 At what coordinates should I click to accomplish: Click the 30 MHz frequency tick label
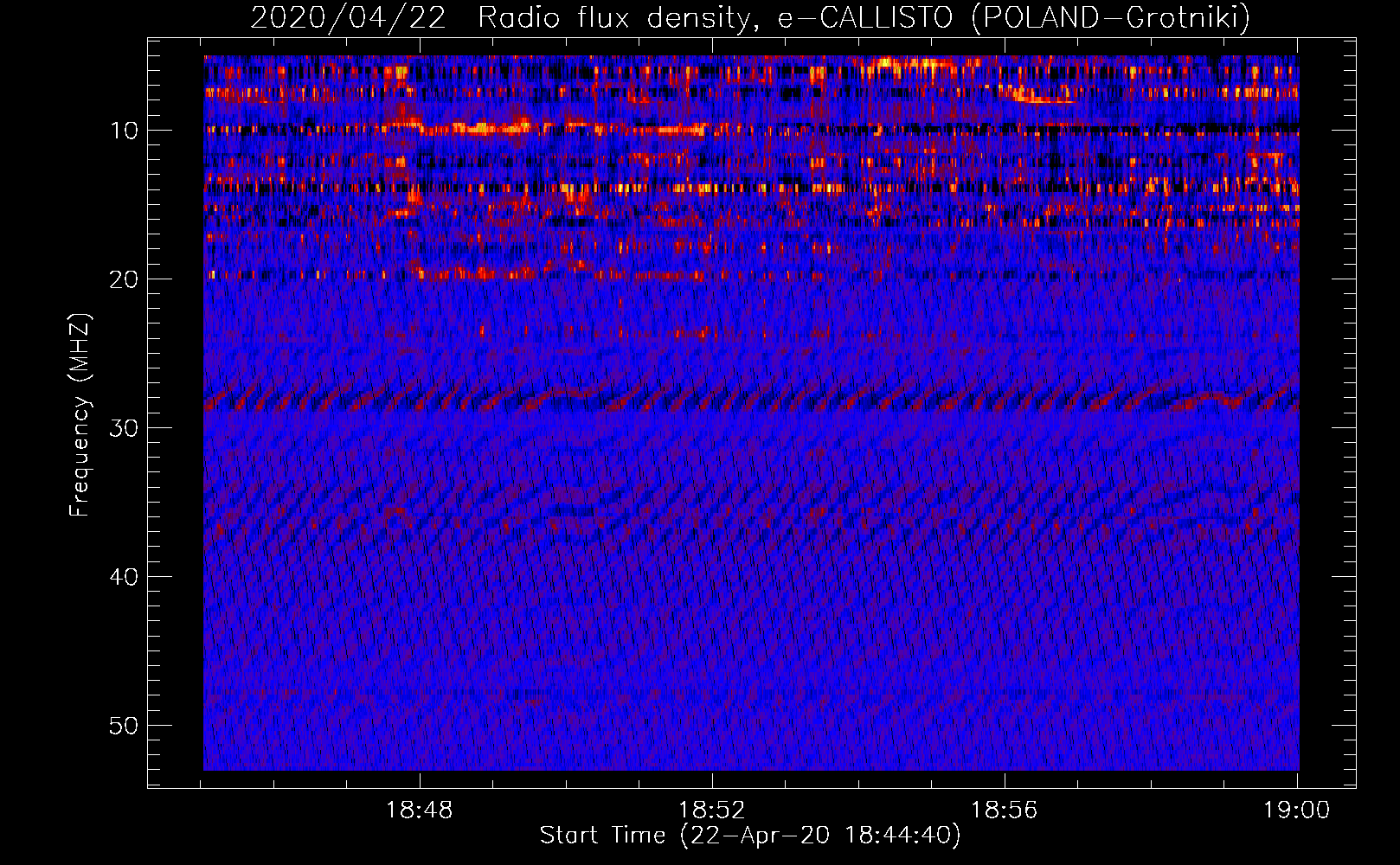pyautogui.click(x=125, y=428)
